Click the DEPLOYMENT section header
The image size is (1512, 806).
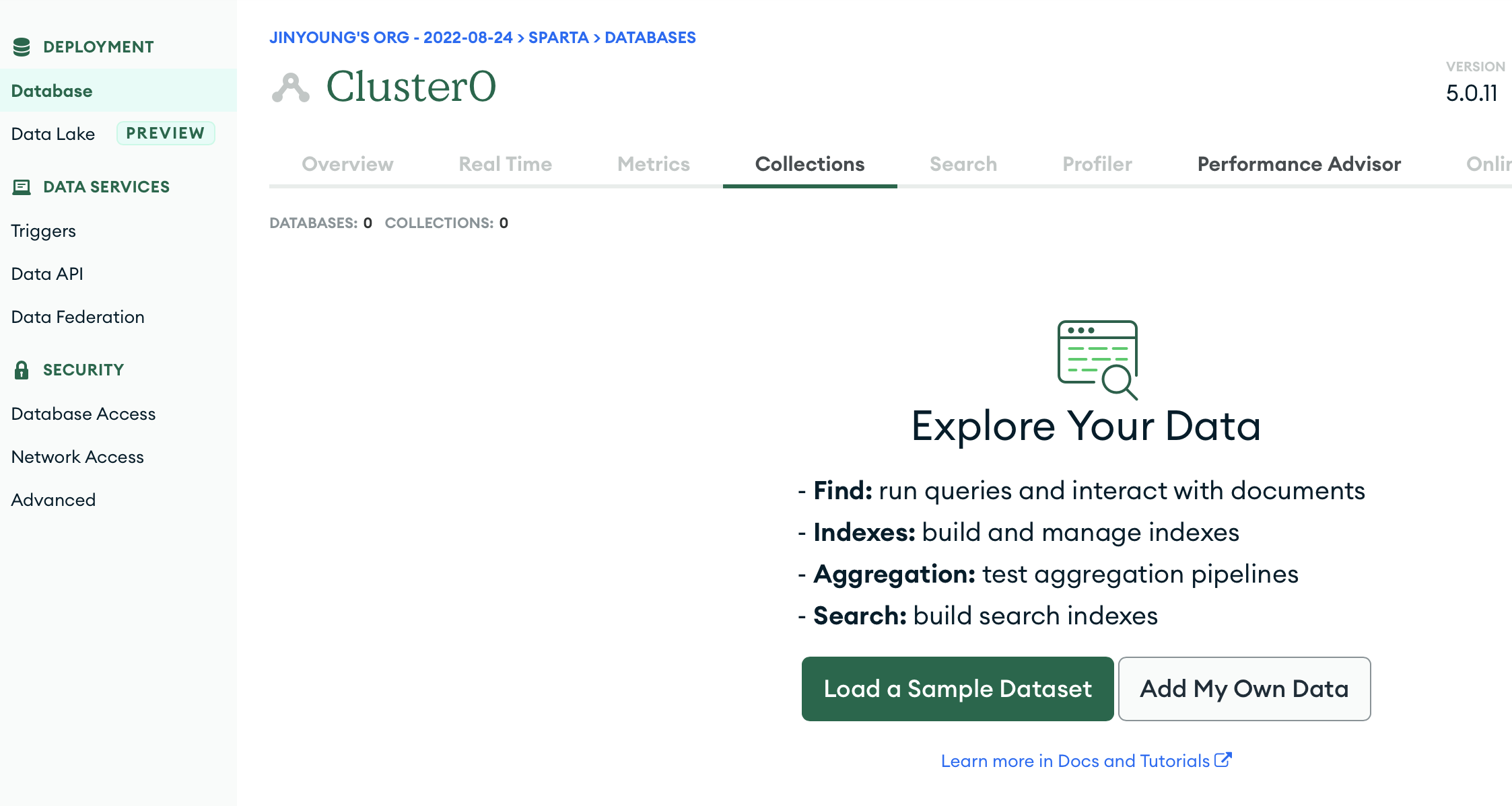pos(98,47)
